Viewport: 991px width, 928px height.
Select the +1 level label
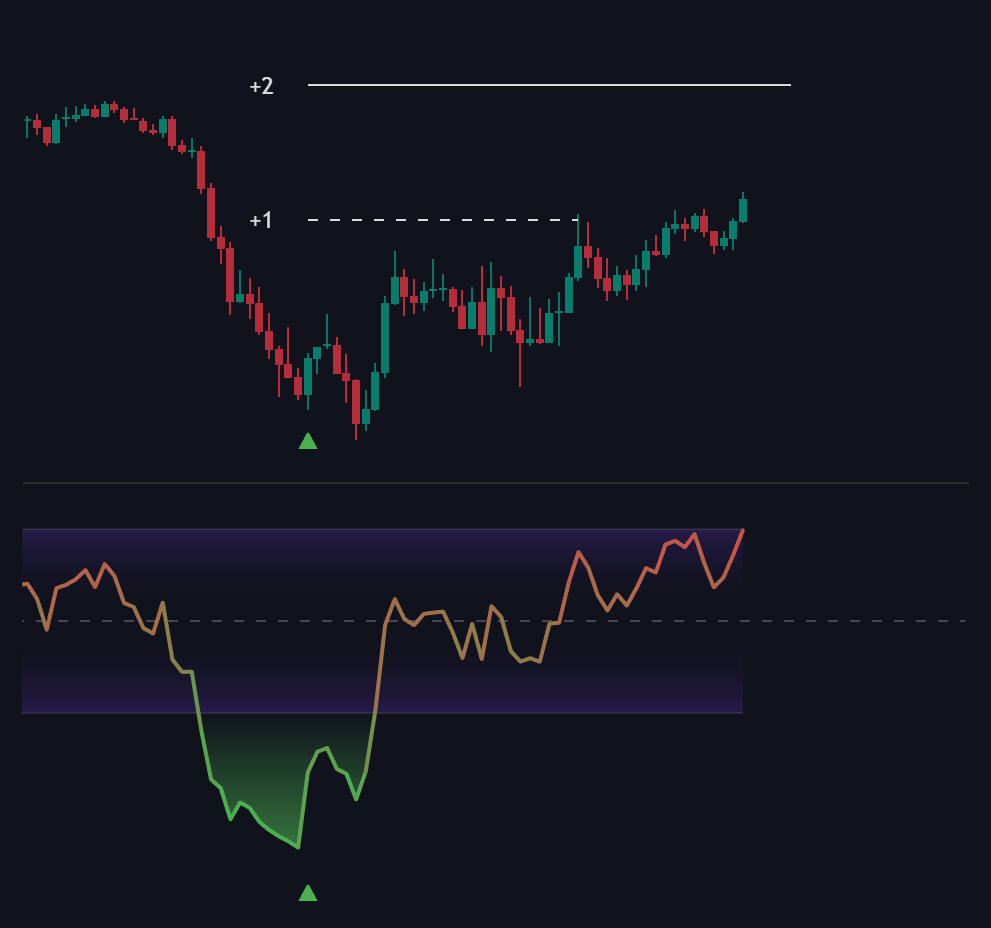click(x=261, y=220)
